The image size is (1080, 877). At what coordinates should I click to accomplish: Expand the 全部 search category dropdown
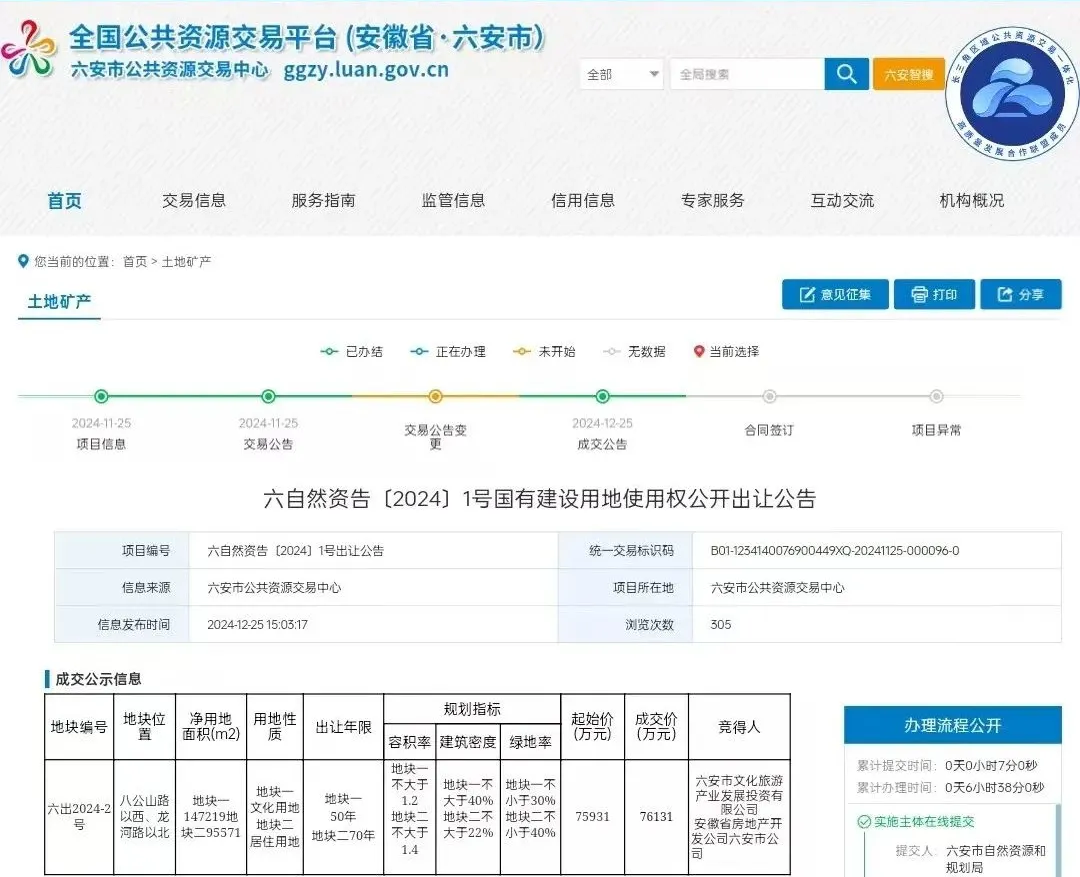coord(622,75)
